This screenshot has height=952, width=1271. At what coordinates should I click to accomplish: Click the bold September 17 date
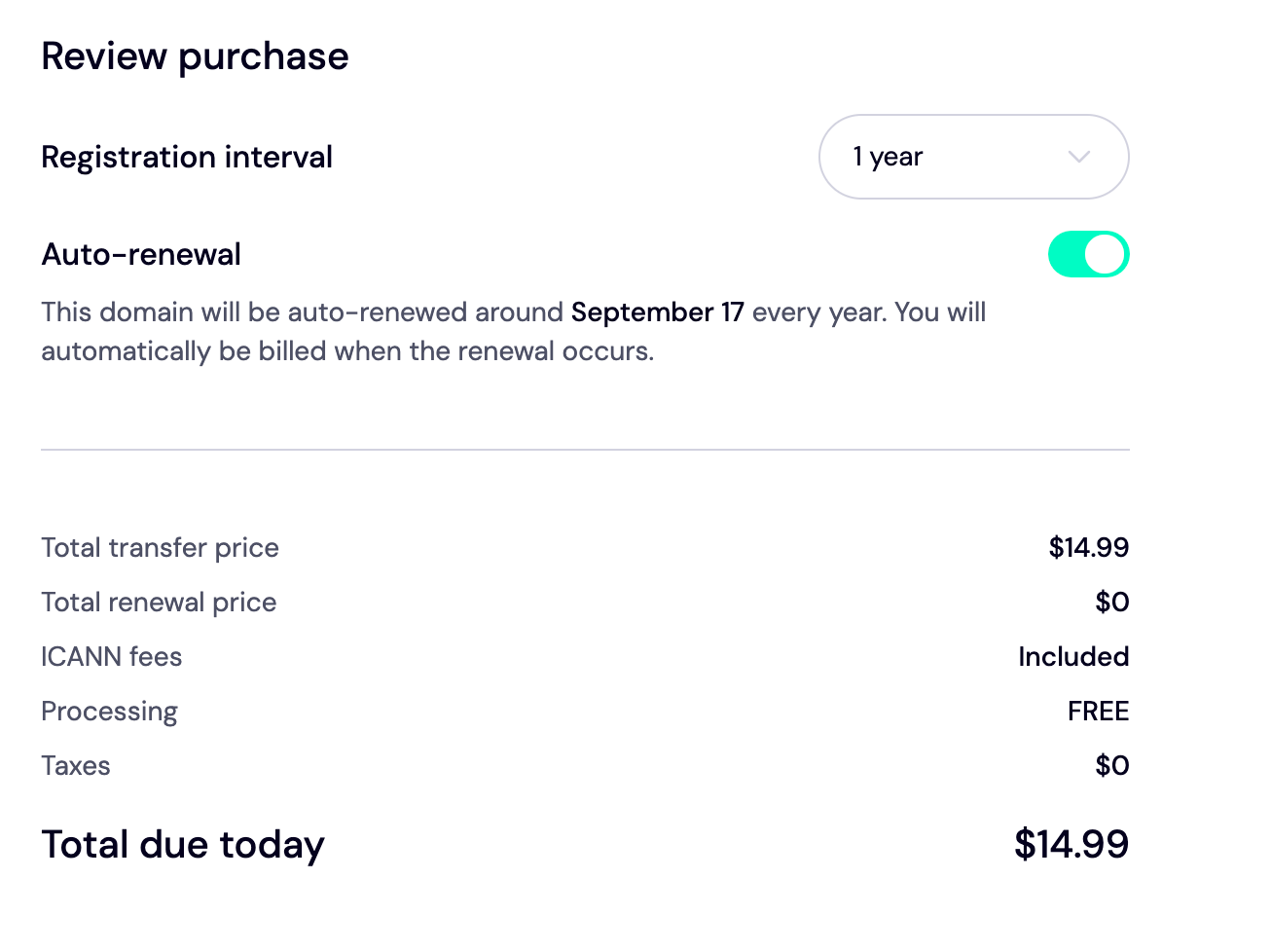657,312
